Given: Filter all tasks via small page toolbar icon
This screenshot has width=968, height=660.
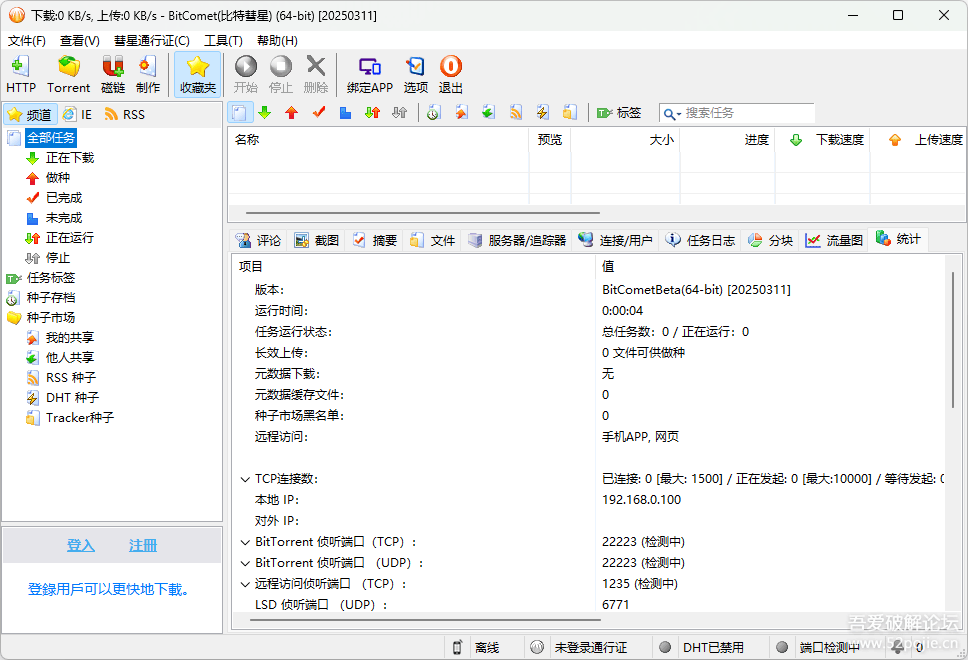Looking at the screenshot, I should [x=240, y=112].
